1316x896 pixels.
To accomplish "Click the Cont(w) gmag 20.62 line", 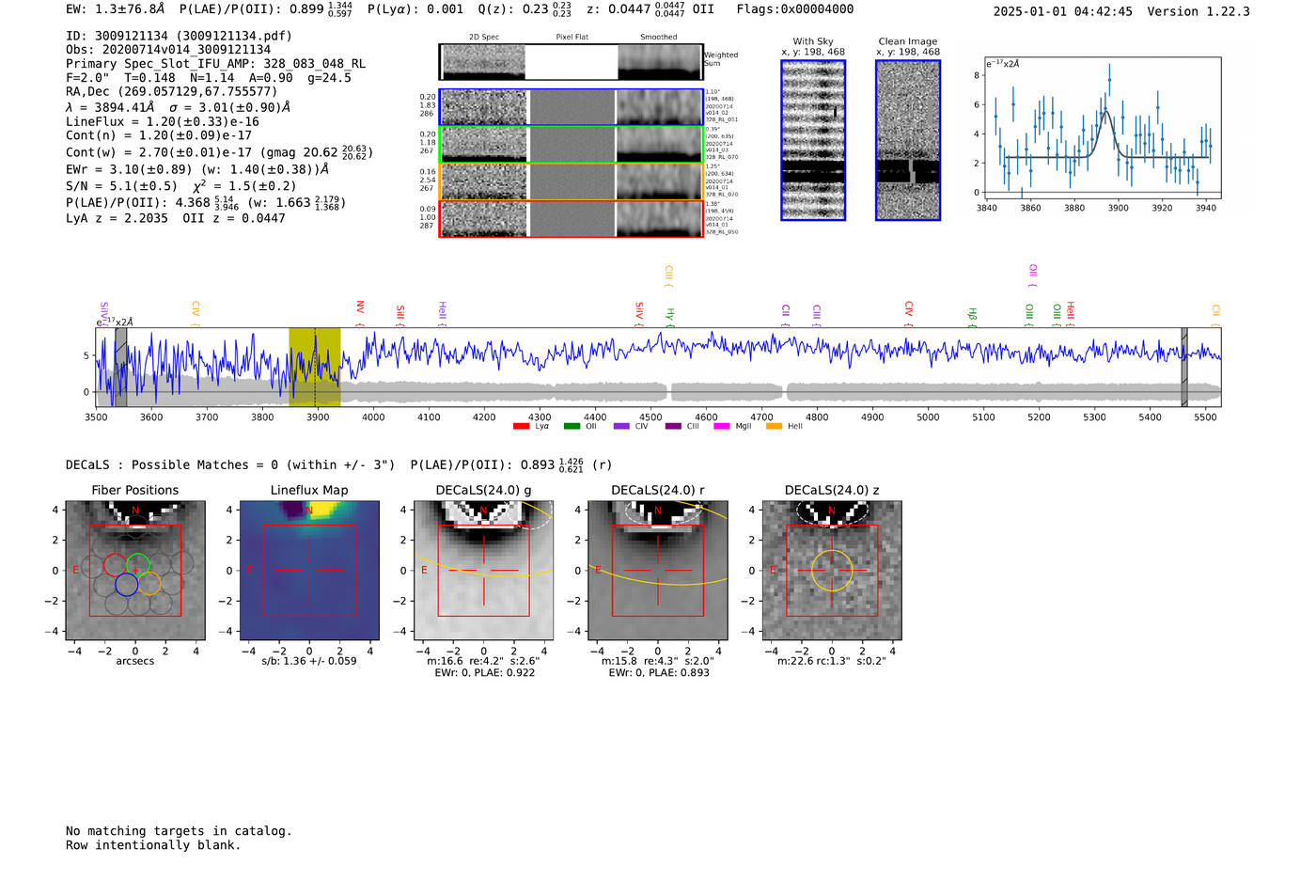I will click(220, 151).
